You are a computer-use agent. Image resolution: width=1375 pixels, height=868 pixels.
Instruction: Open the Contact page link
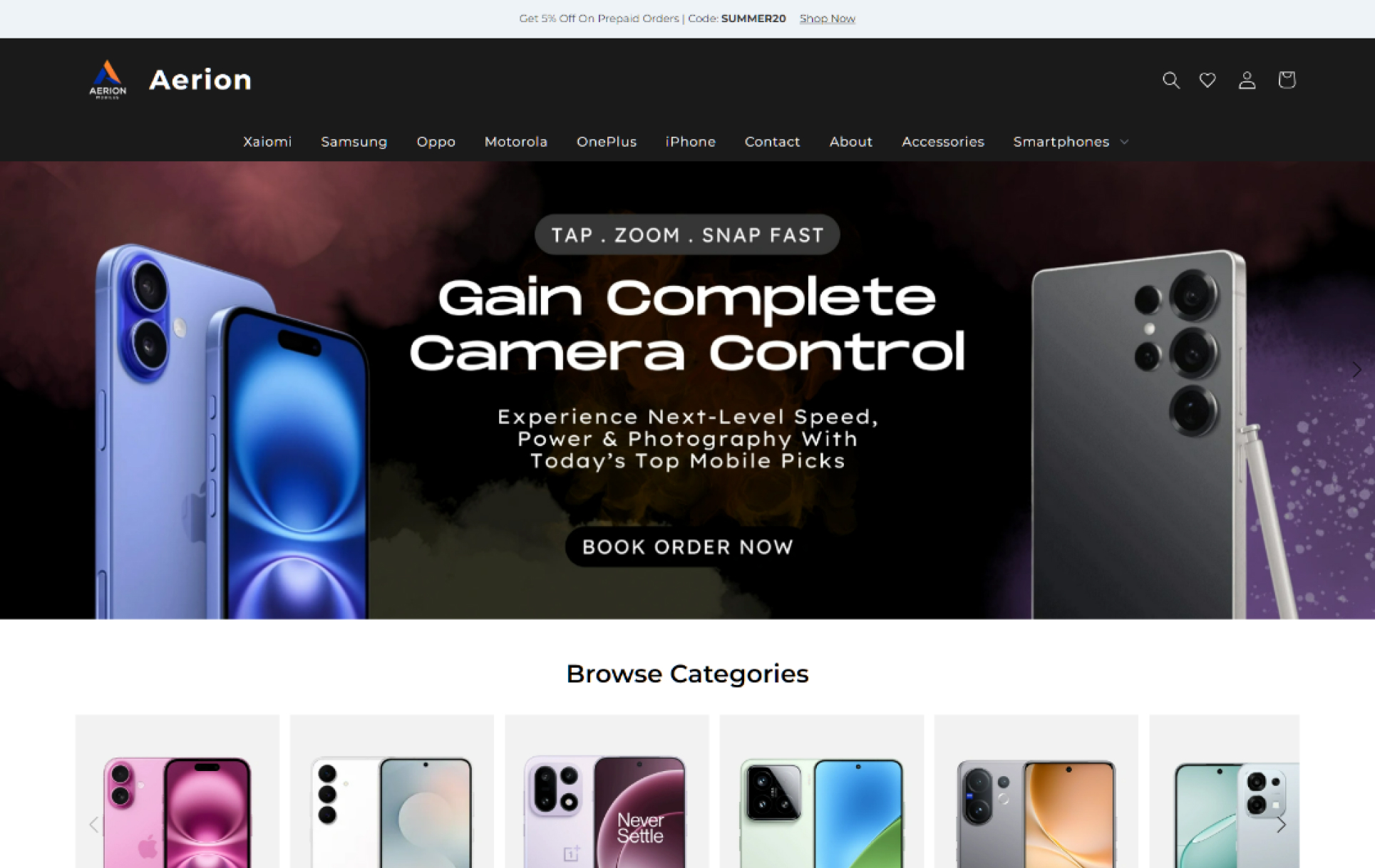[772, 142]
